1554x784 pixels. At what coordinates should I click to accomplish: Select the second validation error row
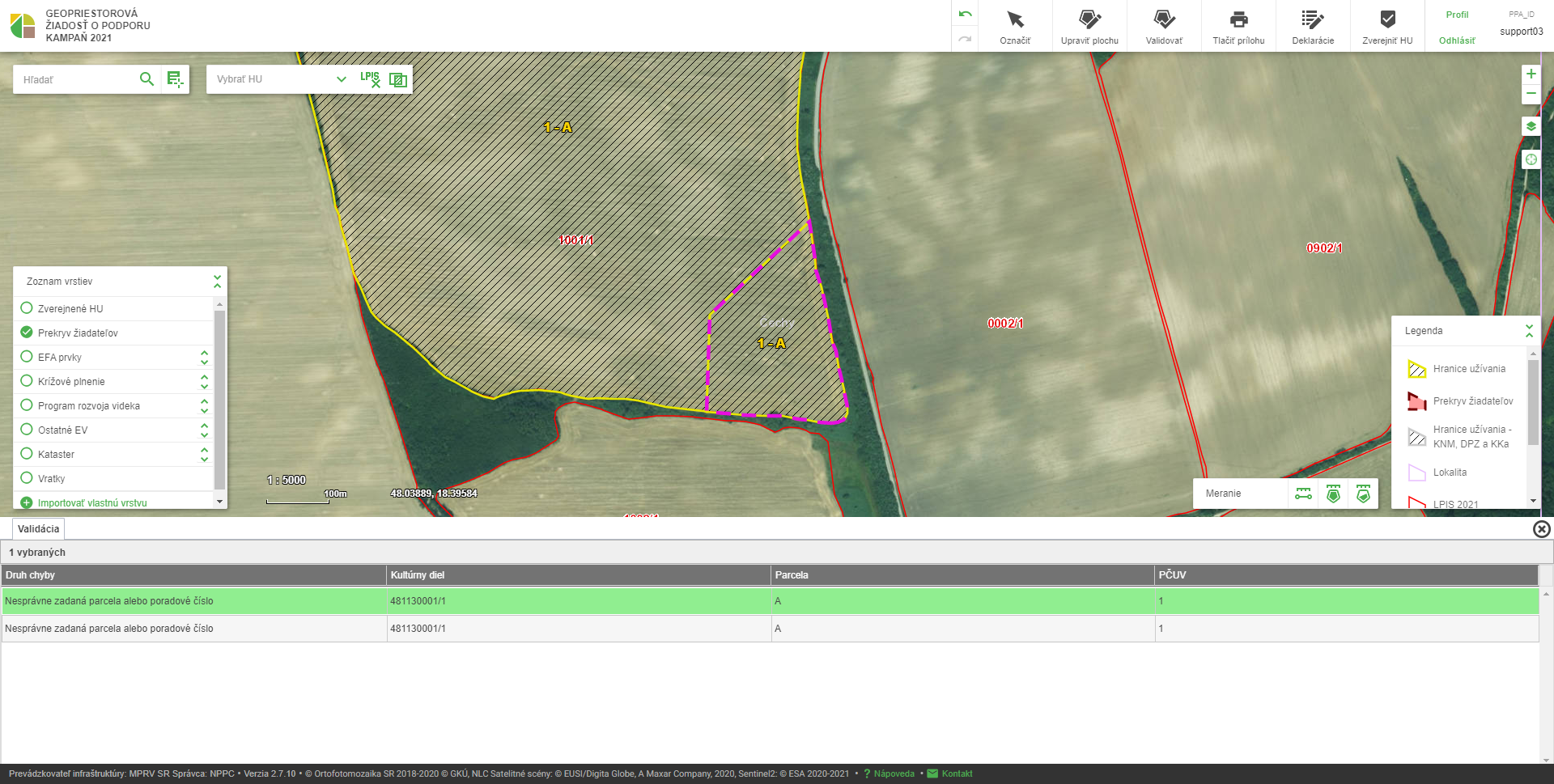pyautogui.click(x=770, y=629)
